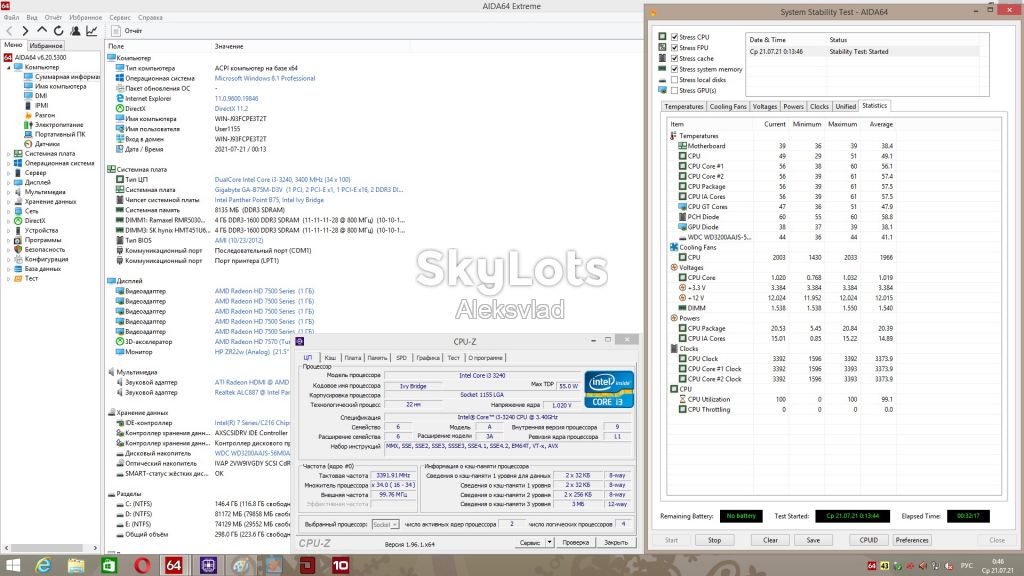Click the forward navigation arrow icon

[x=25, y=31]
